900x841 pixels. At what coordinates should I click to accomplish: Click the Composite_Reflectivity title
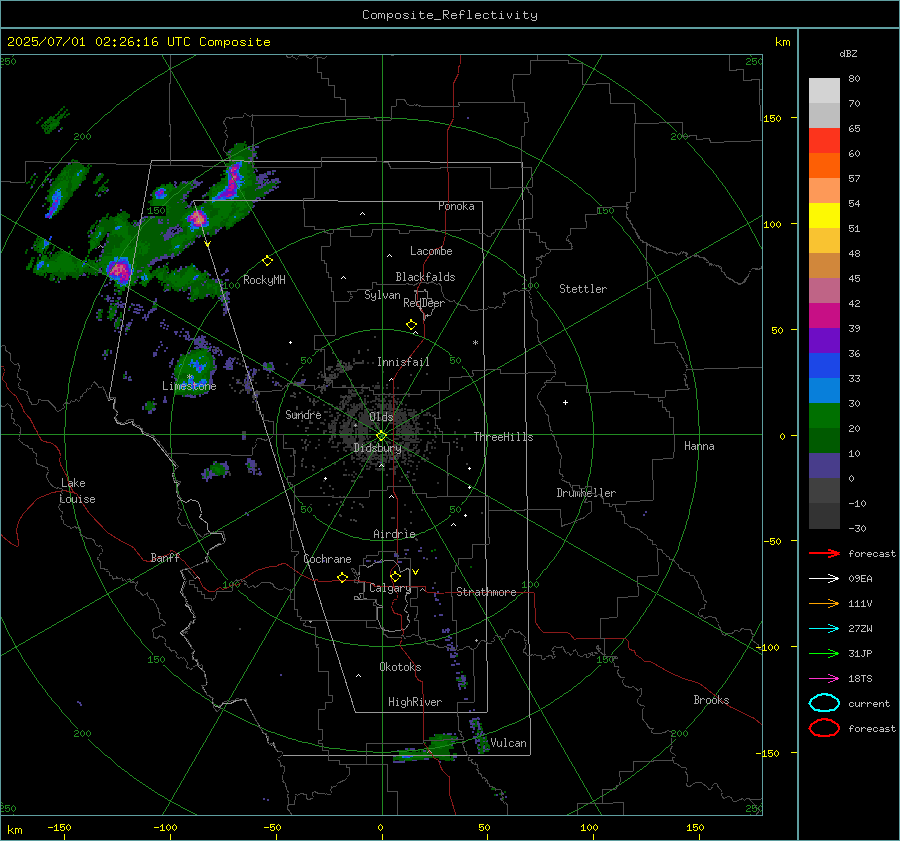450,15
